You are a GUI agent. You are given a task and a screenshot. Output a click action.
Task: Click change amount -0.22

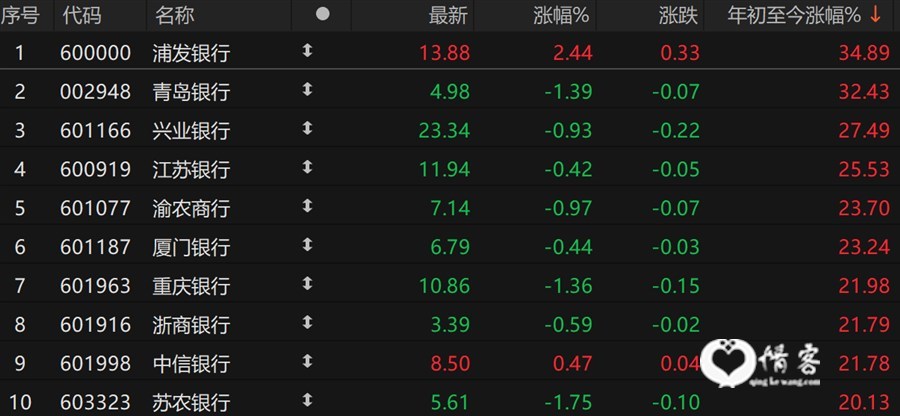(676, 131)
